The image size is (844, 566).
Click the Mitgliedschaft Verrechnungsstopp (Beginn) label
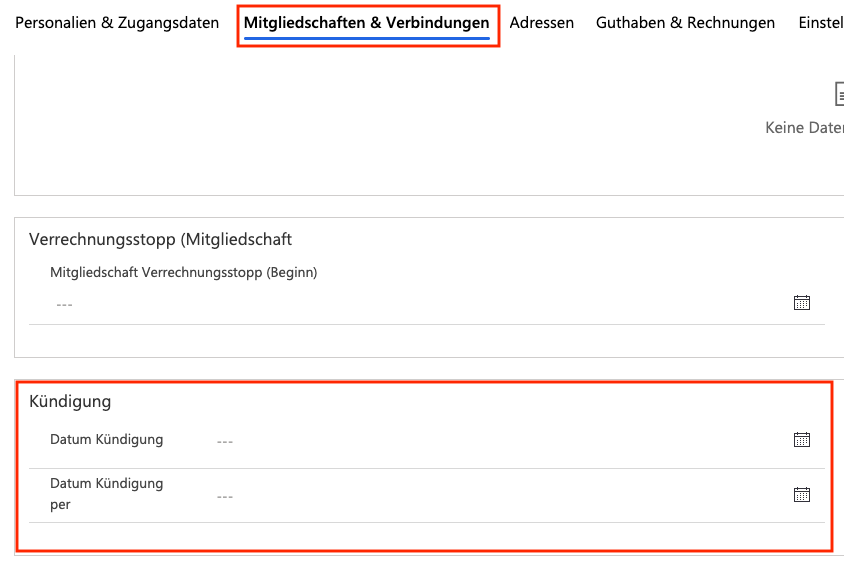pyautogui.click(x=183, y=272)
